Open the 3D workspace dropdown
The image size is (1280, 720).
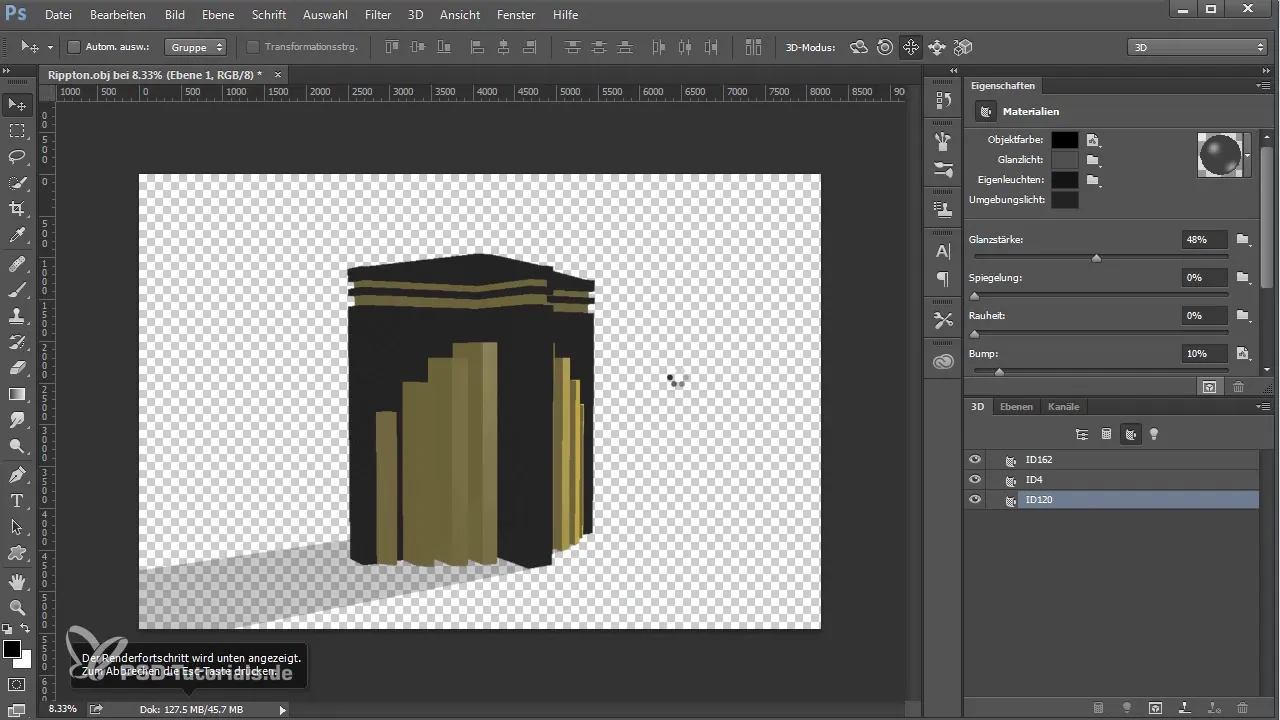point(1197,47)
